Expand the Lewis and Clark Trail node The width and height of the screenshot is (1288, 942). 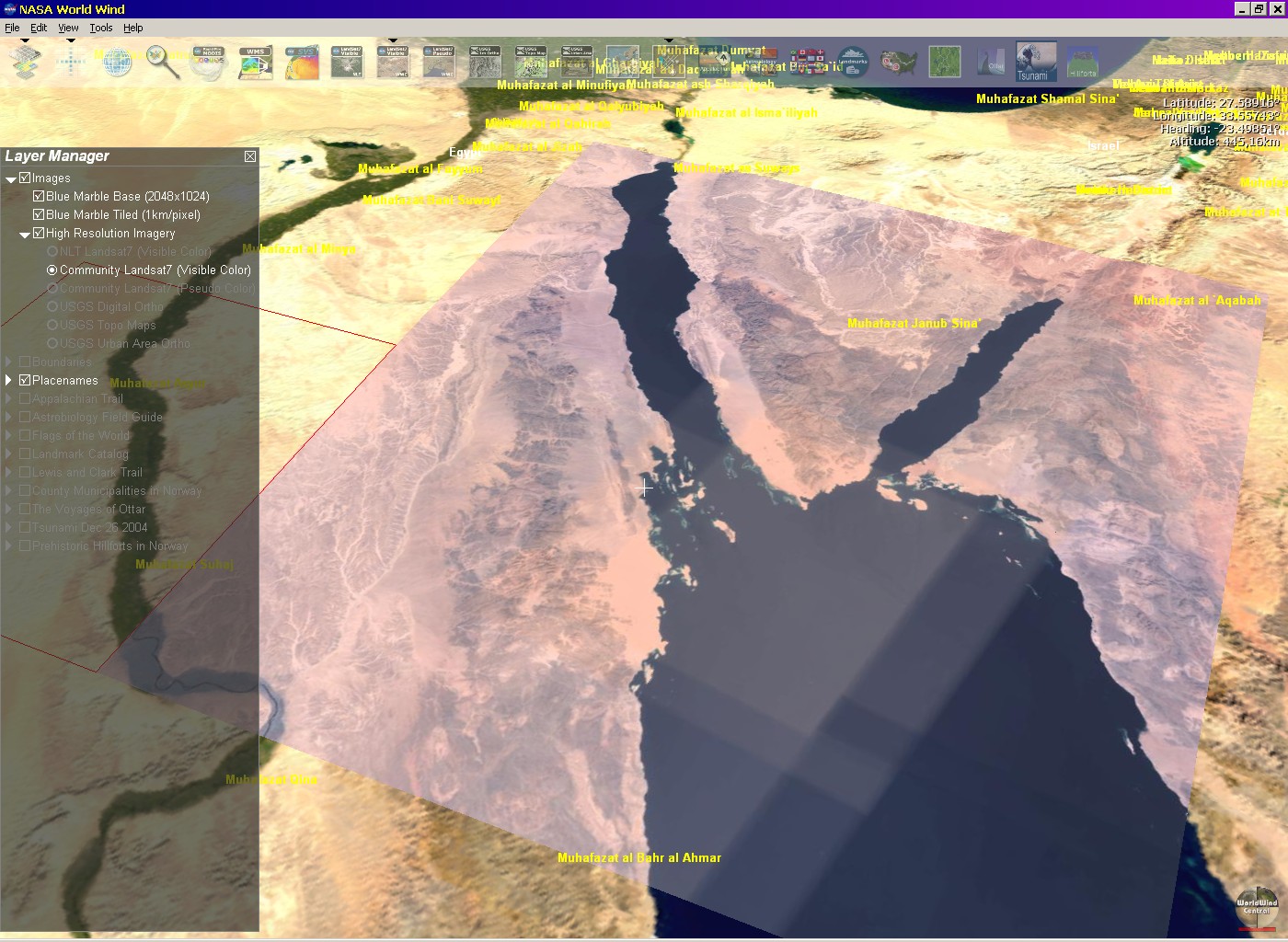click(x=9, y=472)
